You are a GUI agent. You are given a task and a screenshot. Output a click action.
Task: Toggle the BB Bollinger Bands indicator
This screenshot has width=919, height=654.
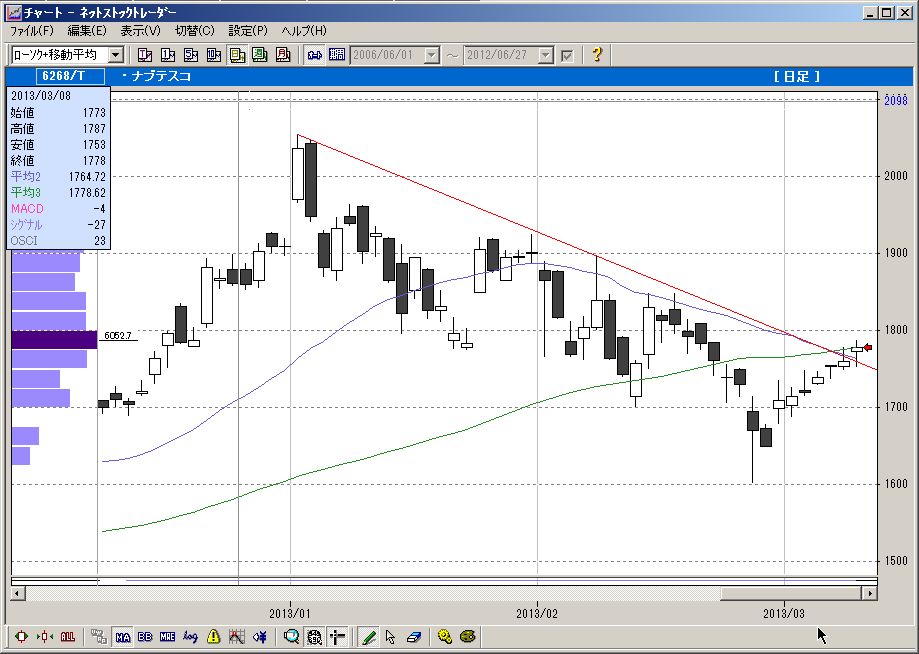pyautogui.click(x=145, y=636)
